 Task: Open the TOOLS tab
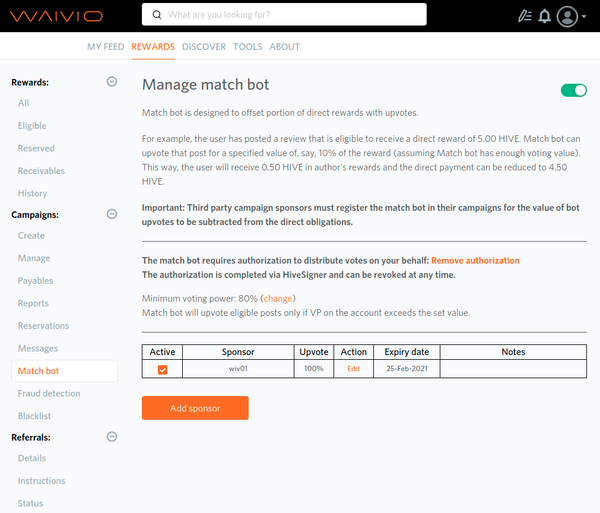pos(248,47)
